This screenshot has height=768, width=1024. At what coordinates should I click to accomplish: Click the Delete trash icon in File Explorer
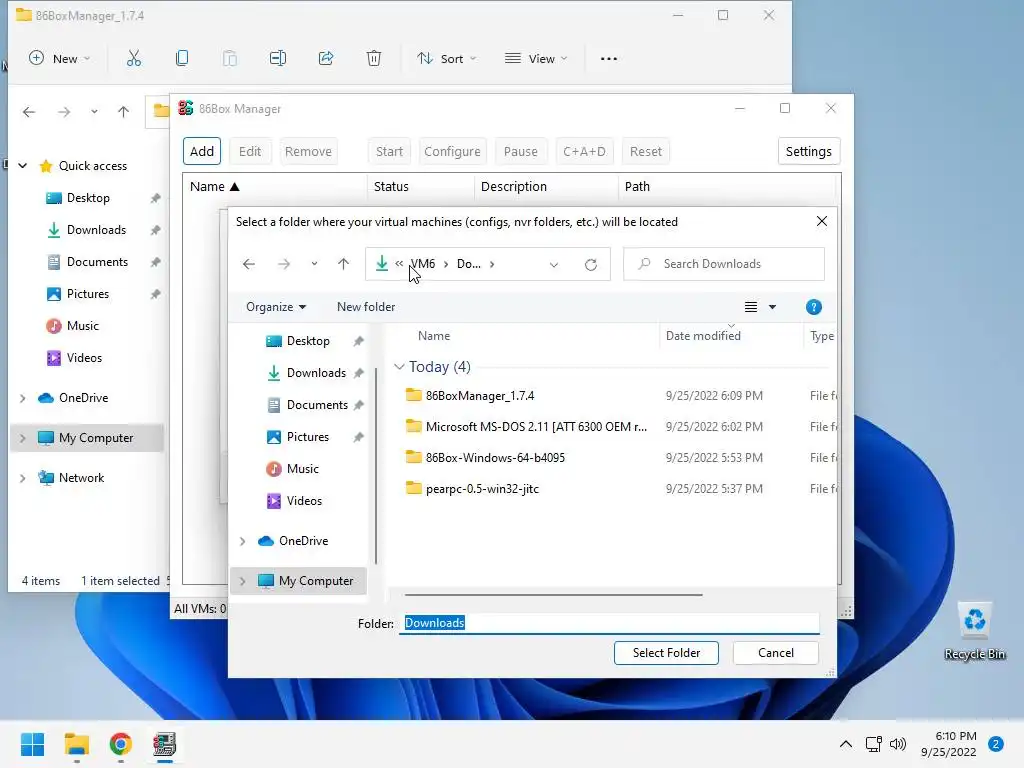tap(374, 59)
